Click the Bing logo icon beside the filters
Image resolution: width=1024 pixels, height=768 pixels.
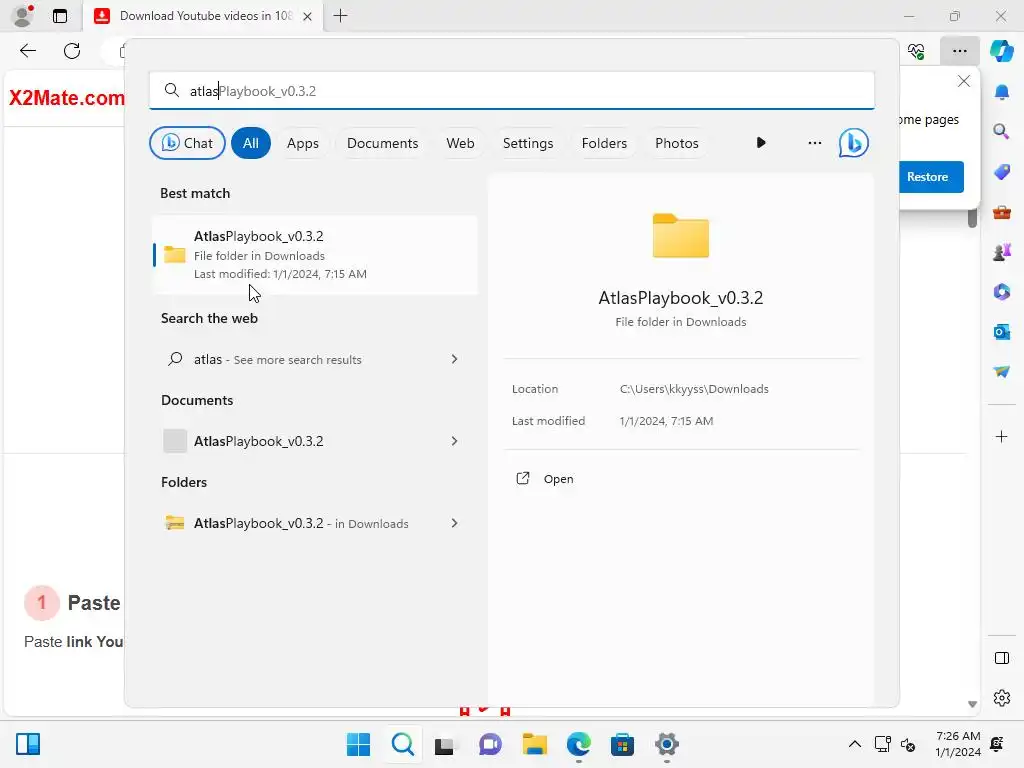(x=853, y=143)
